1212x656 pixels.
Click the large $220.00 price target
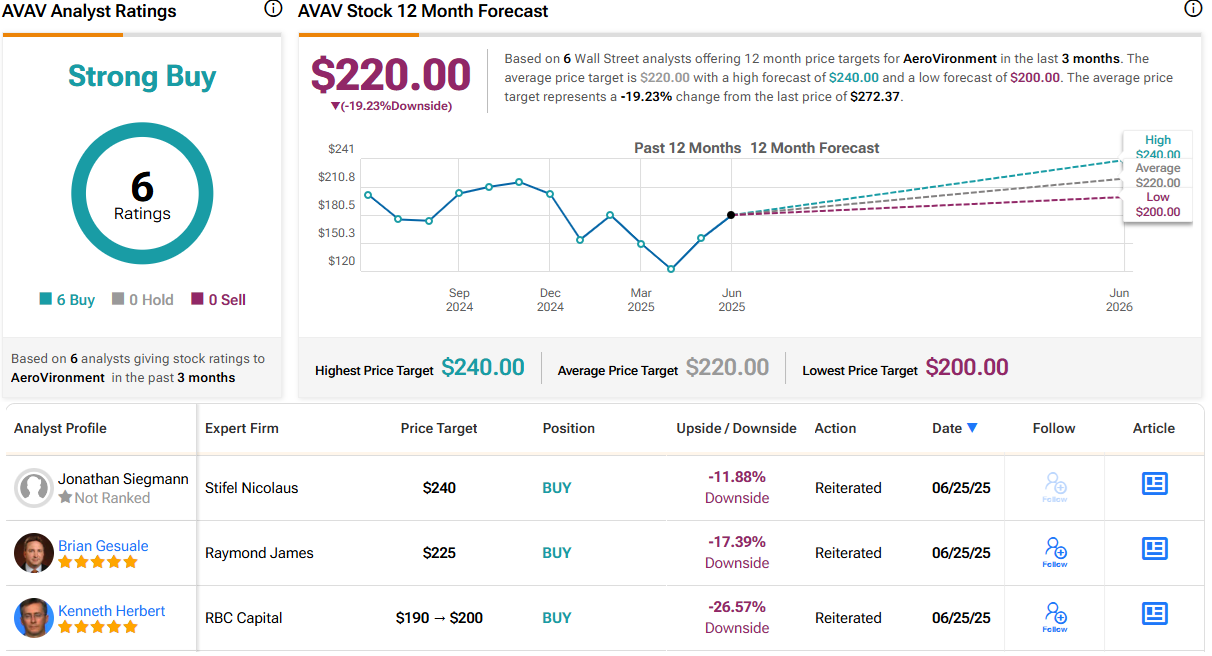[390, 76]
